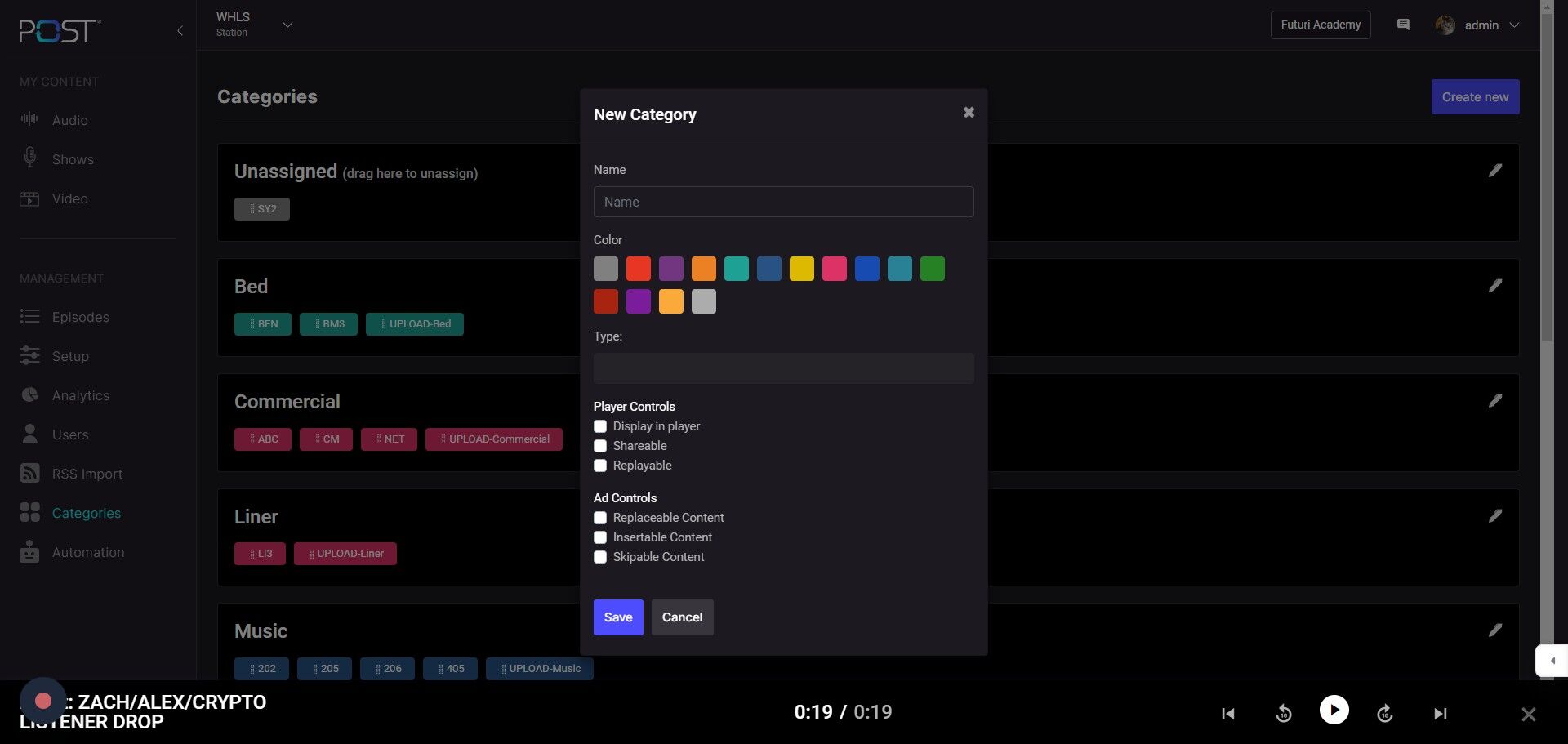Close the New Category dialog
This screenshot has width=1568, height=744.
[x=969, y=113]
